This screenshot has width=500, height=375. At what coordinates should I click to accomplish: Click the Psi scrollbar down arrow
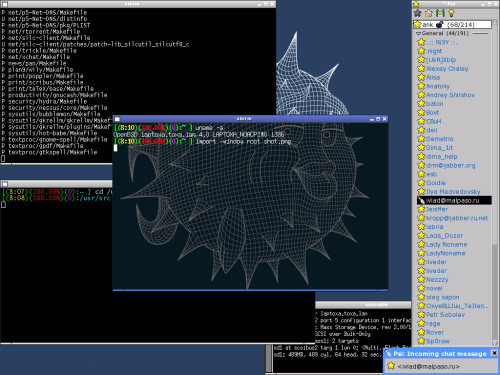(x=495, y=343)
